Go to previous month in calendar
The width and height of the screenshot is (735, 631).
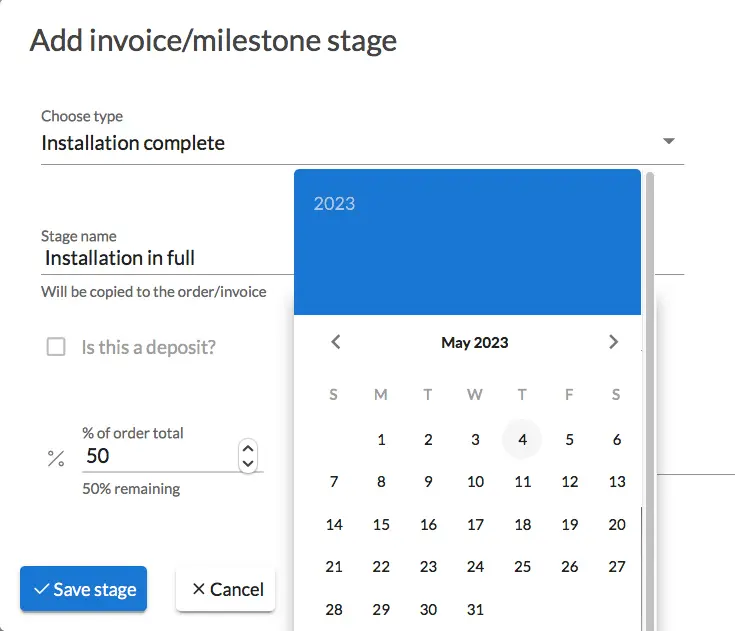point(336,342)
